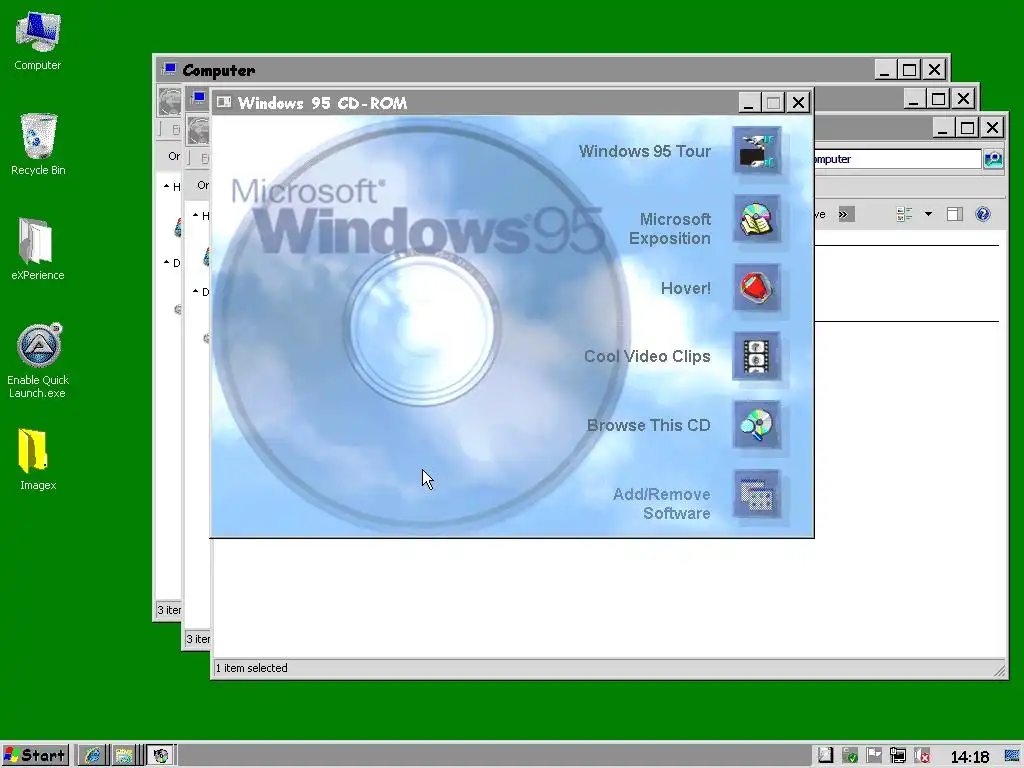Open the Add/Remove Software icon
Image resolution: width=1024 pixels, height=768 pixels.
pos(756,494)
